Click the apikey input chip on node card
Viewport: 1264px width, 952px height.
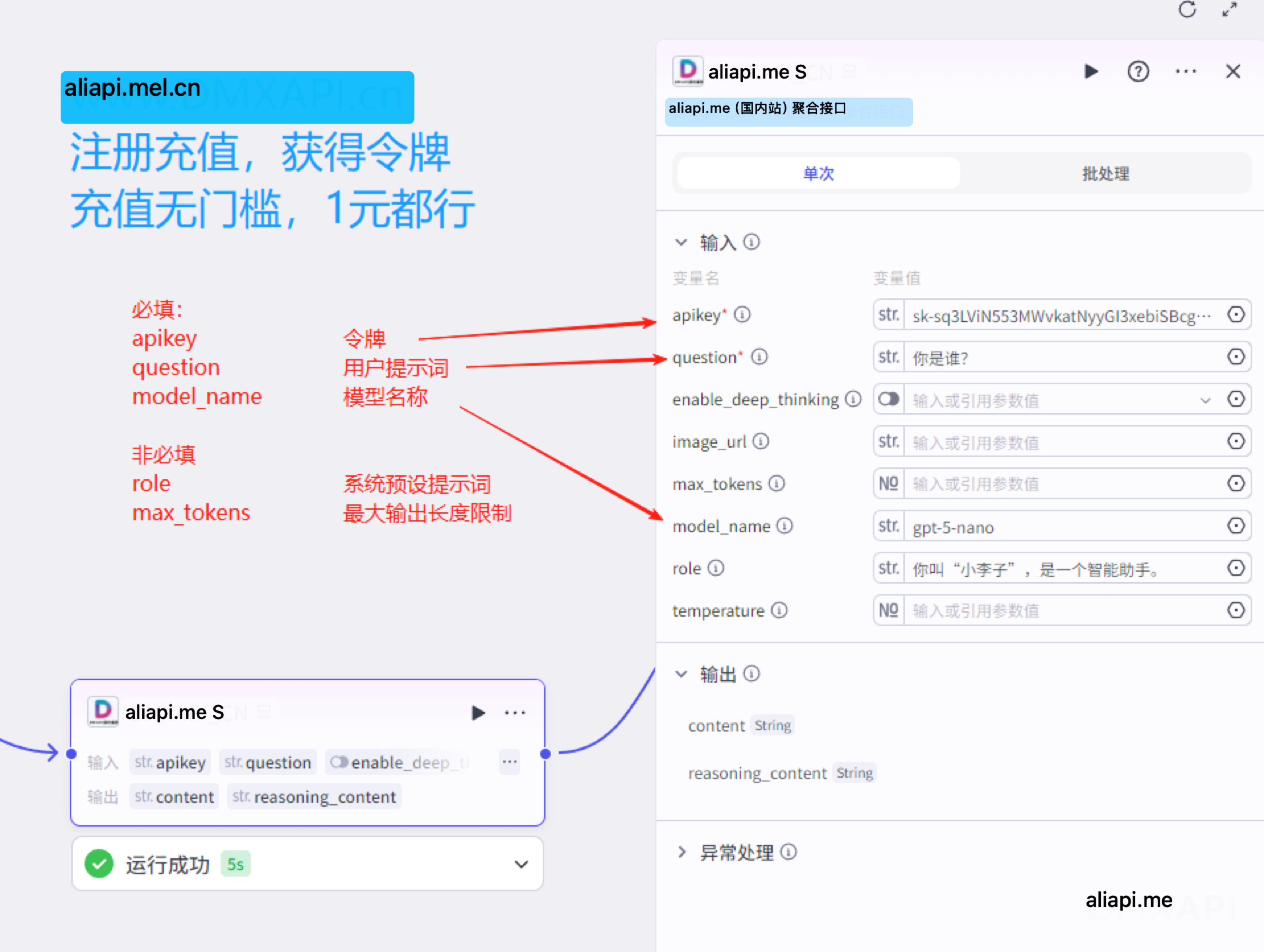[x=170, y=763]
